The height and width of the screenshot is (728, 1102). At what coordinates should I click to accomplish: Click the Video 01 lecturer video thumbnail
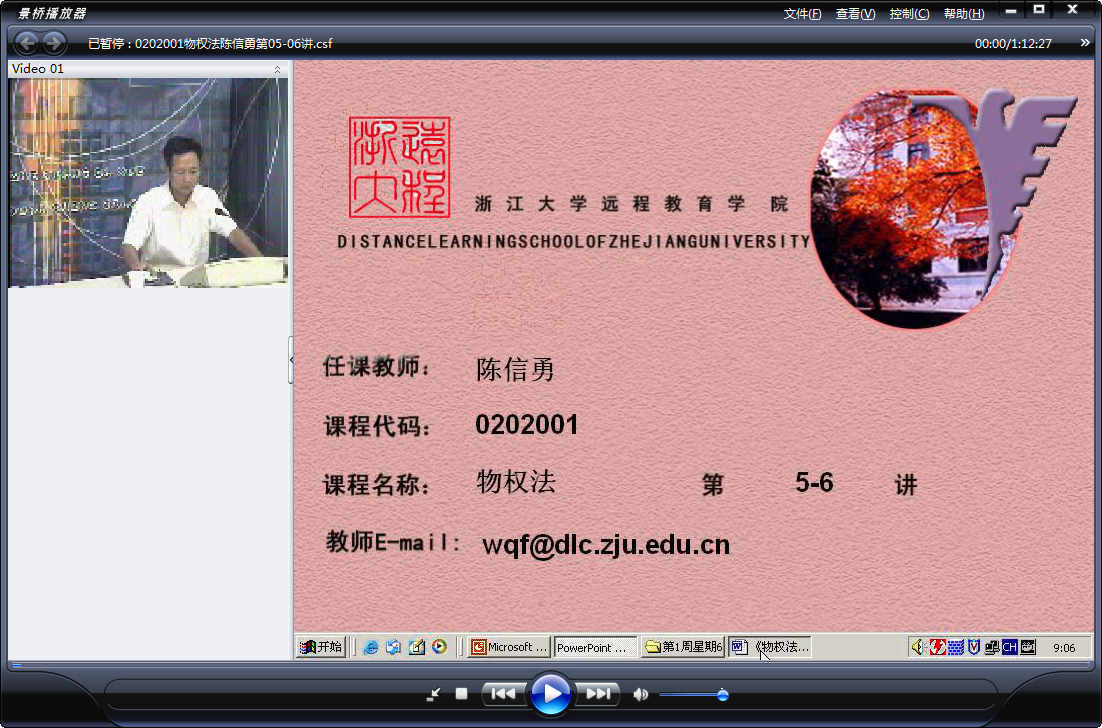click(x=148, y=183)
